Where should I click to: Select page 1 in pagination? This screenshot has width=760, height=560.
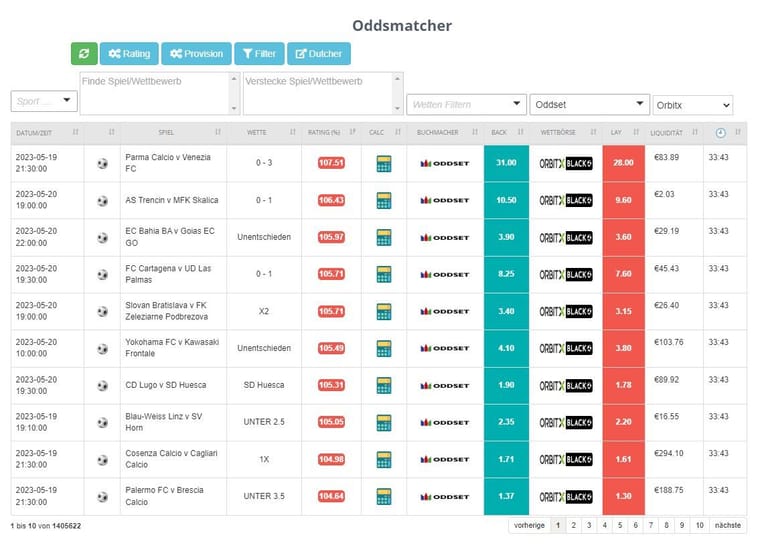558,526
